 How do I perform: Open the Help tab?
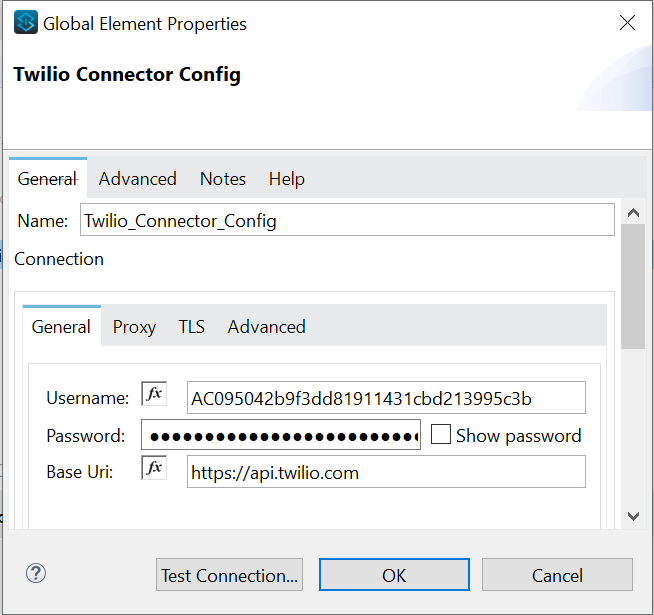287,179
